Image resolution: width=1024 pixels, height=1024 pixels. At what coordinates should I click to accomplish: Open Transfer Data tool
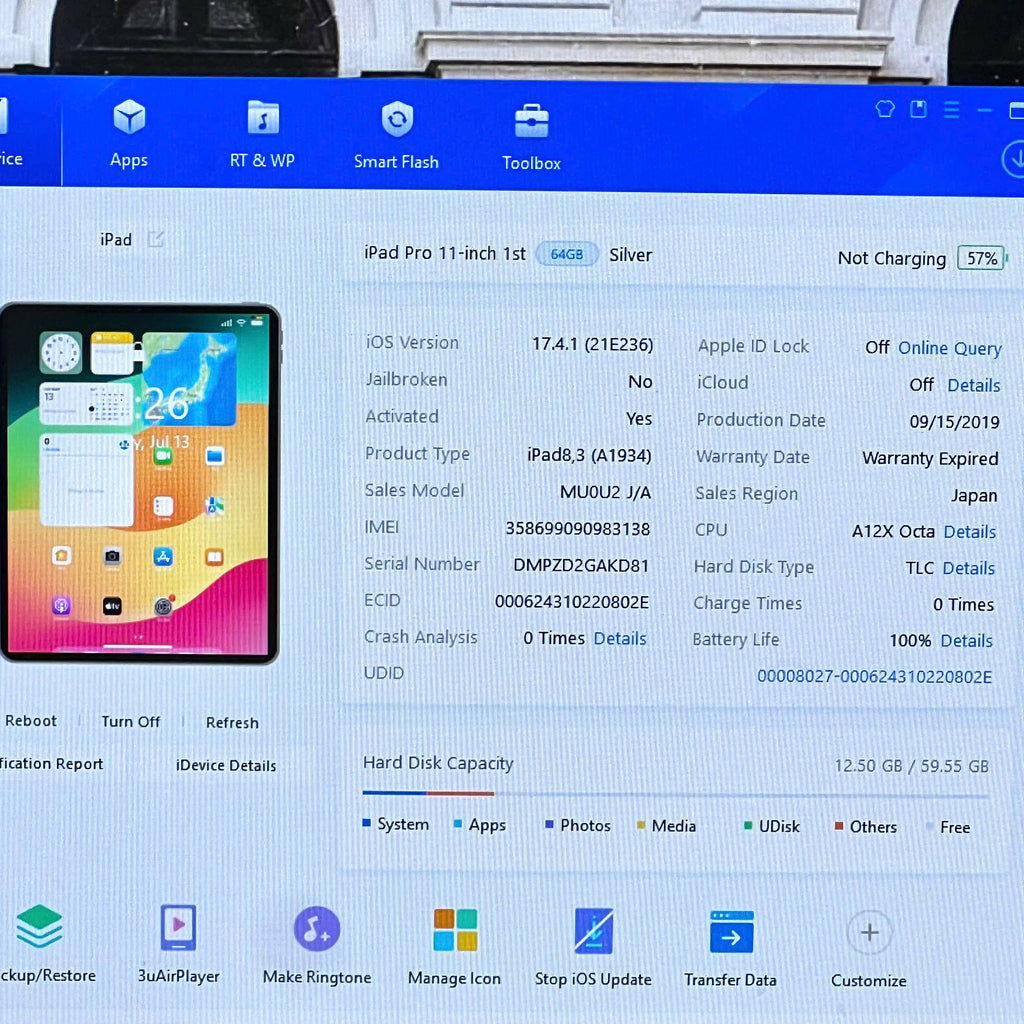tap(731, 948)
